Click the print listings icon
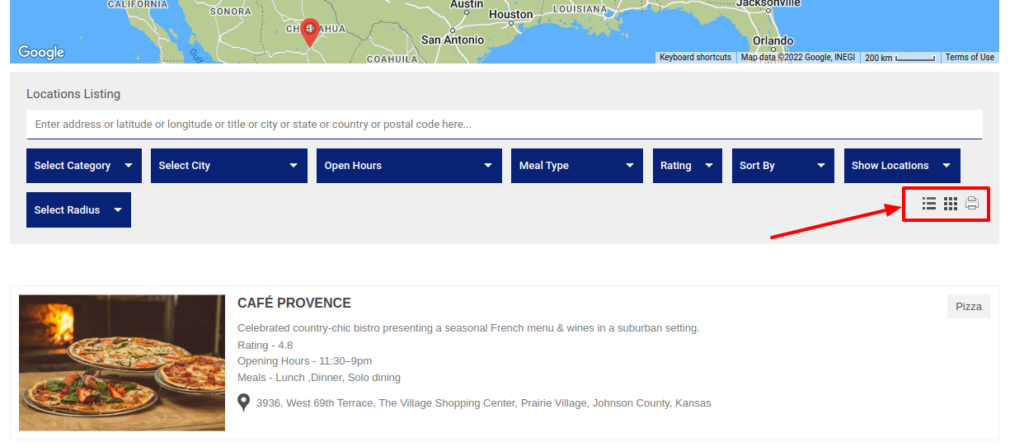The height and width of the screenshot is (447, 1024). 972,204
